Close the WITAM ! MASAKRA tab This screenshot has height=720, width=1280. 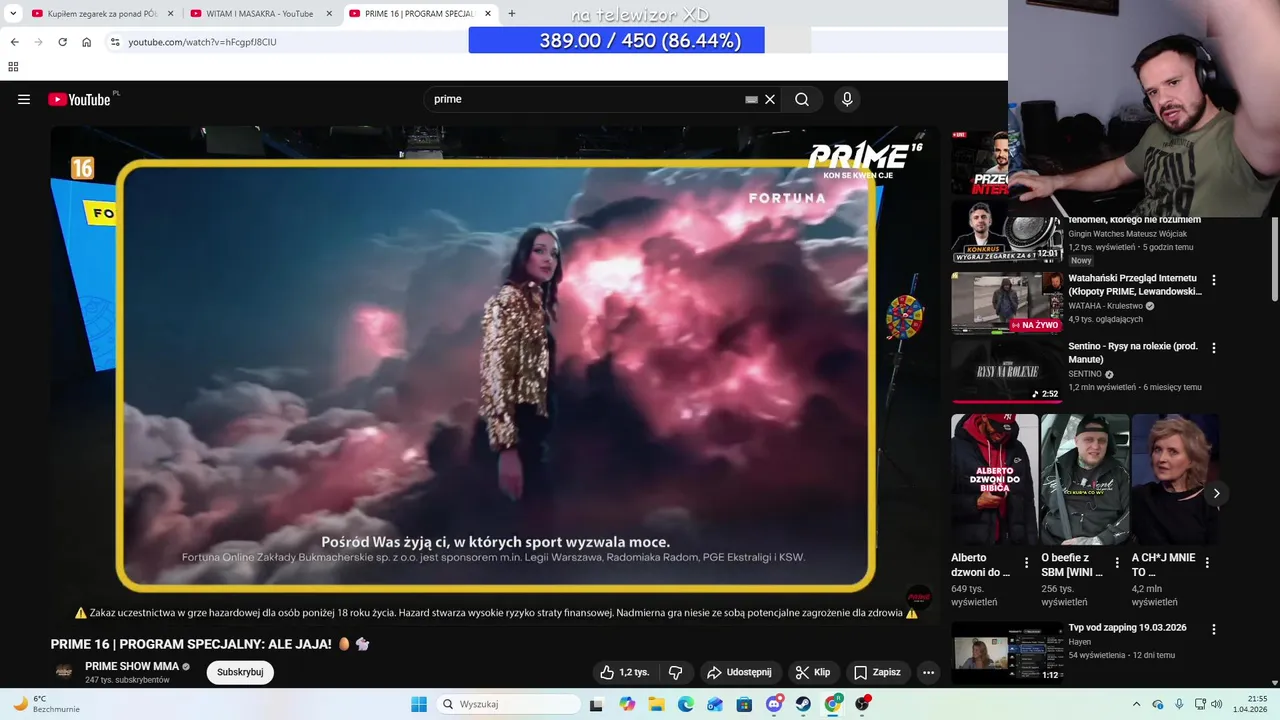(x=329, y=14)
